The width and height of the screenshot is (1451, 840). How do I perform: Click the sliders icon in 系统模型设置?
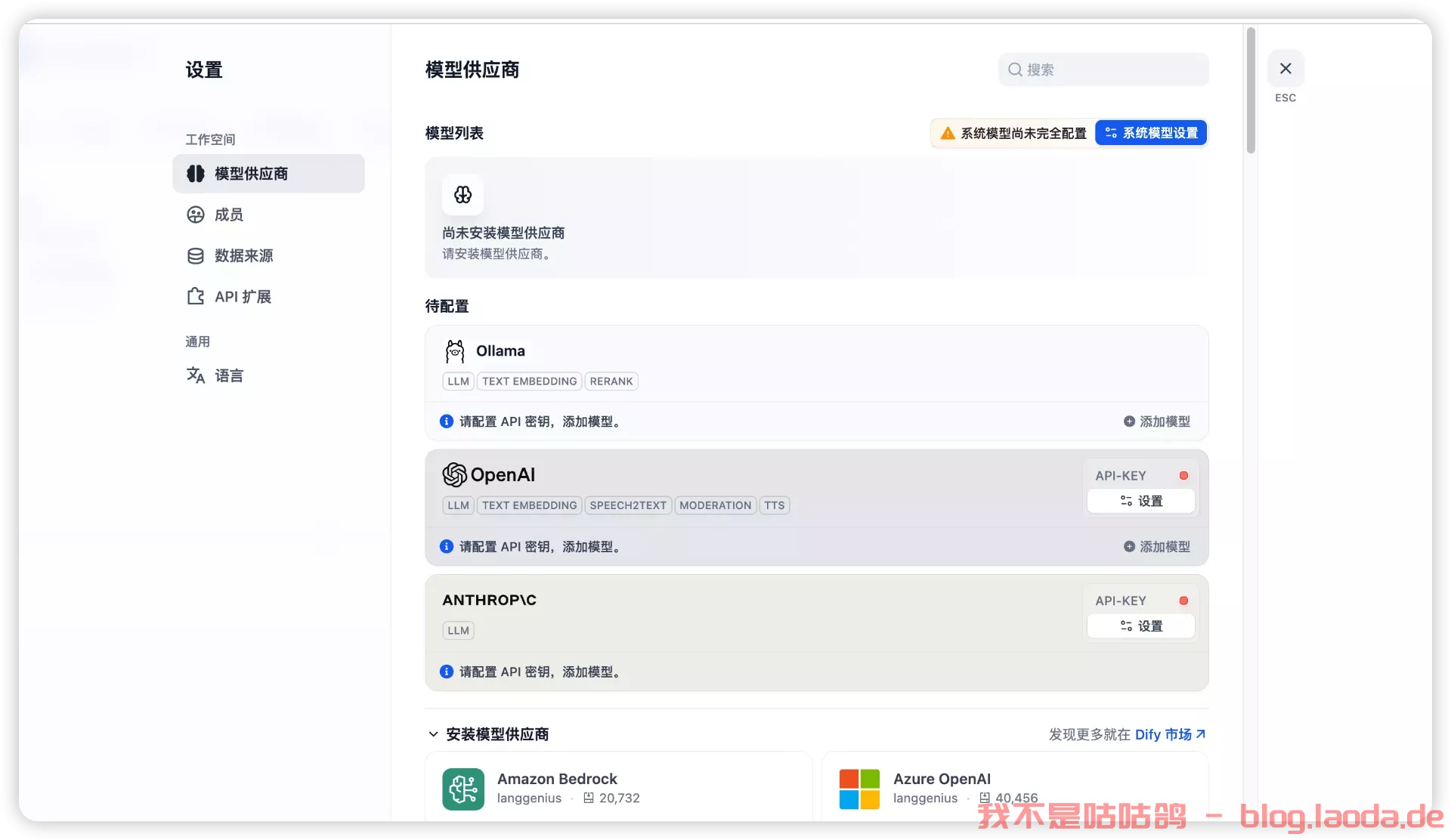pos(1111,133)
